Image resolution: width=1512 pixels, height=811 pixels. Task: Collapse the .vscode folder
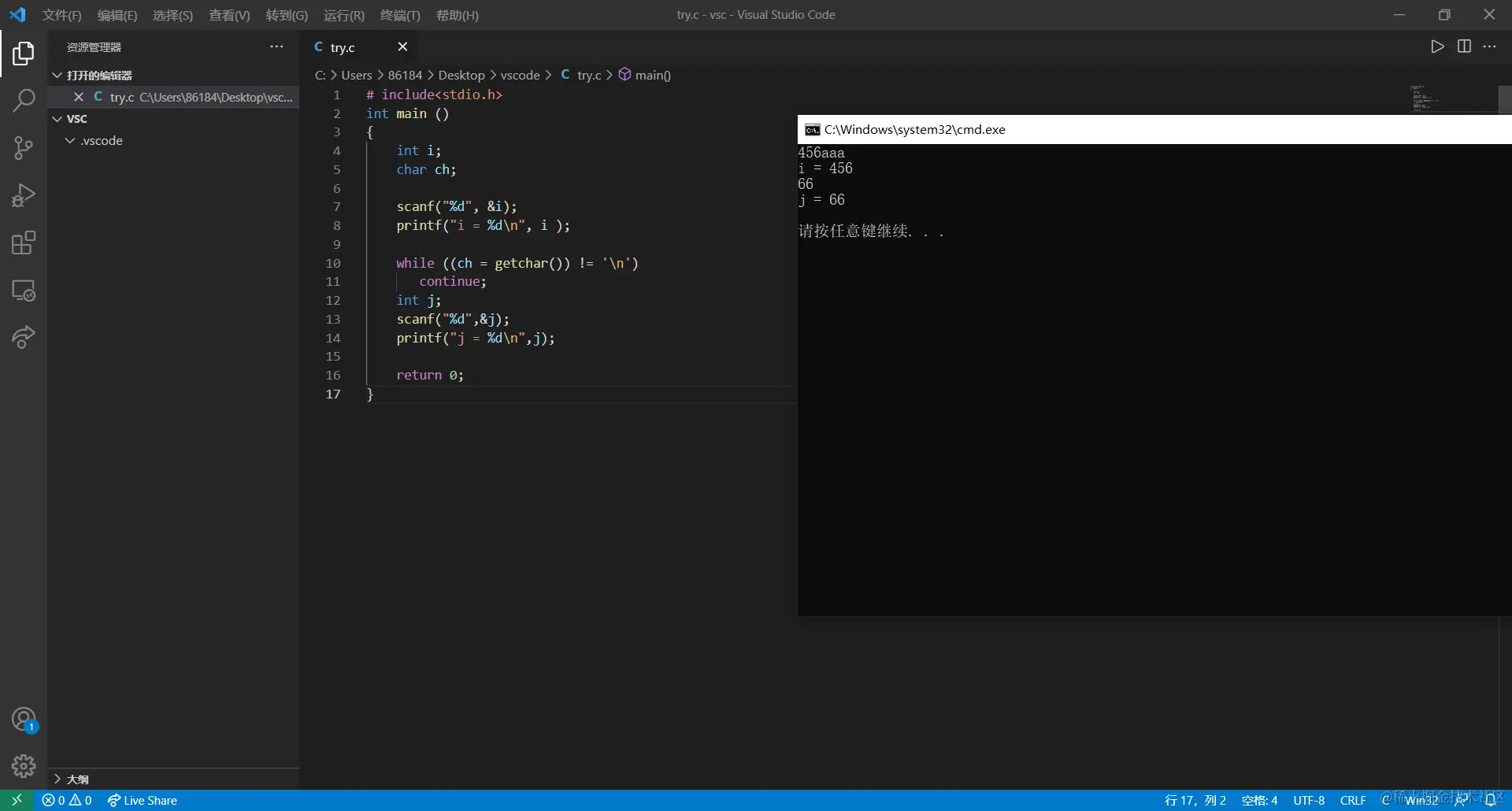click(x=70, y=140)
